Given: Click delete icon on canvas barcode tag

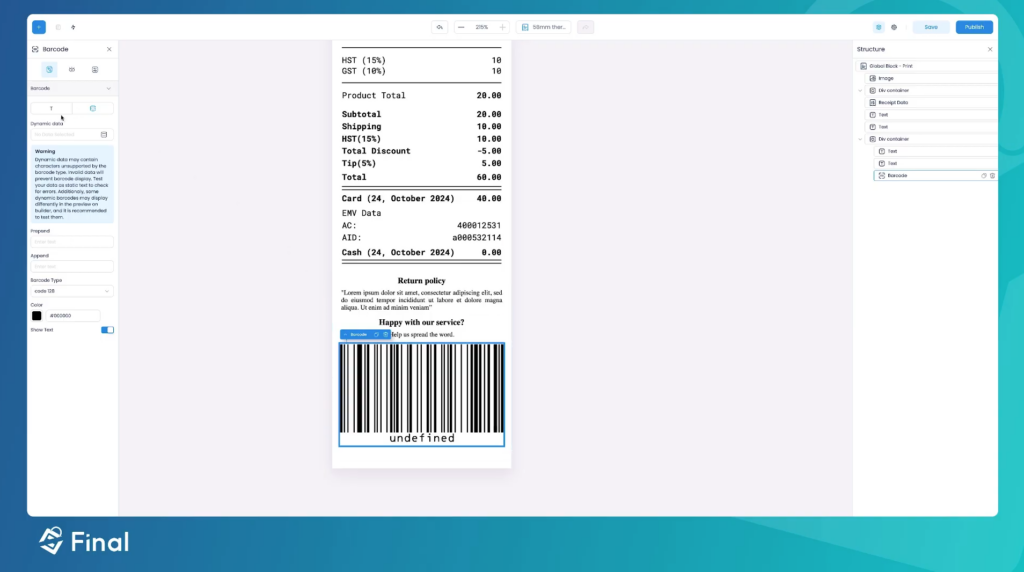Looking at the screenshot, I should pos(385,334).
